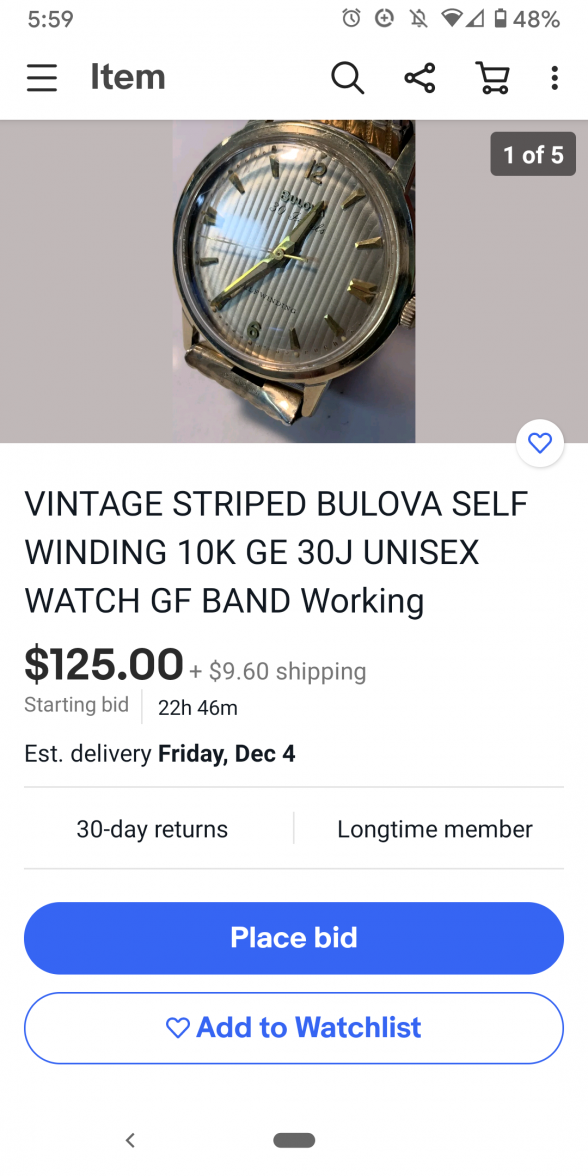
Task: Toggle the heart favorite on photo
Action: (540, 443)
